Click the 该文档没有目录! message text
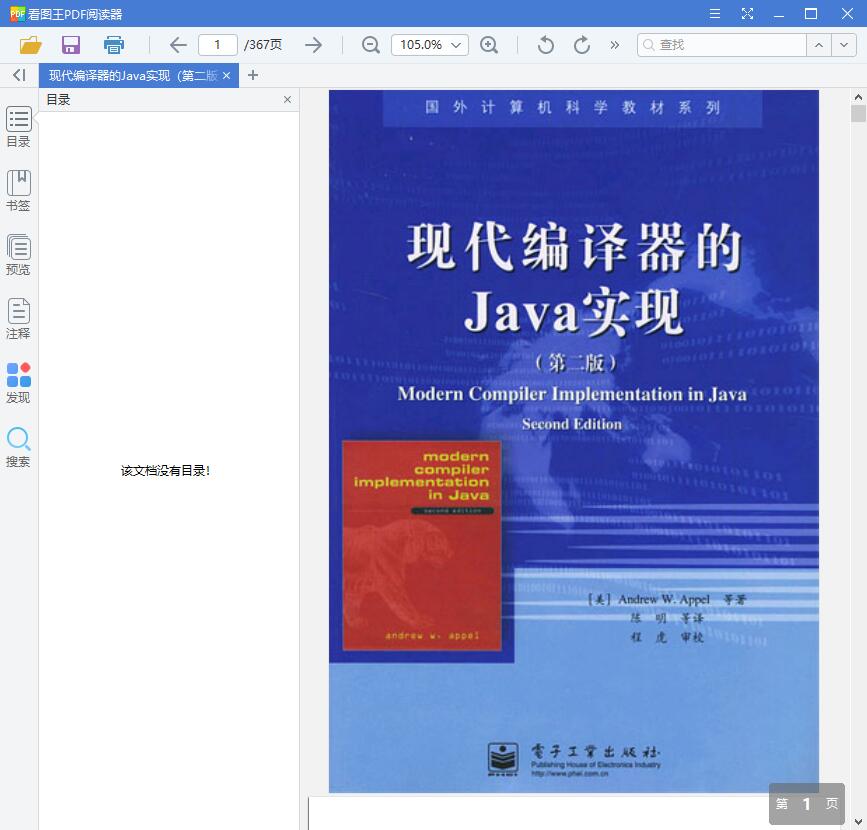Viewport: 867px width, 830px height. pyautogui.click(x=165, y=471)
